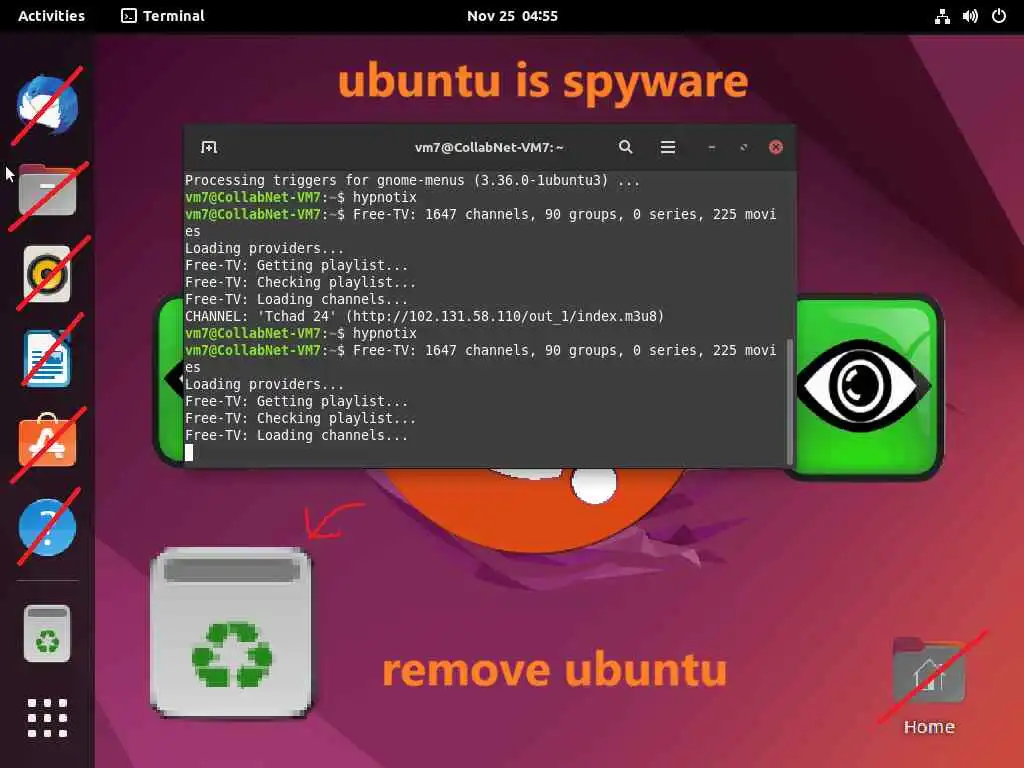Maximize the terminal window
This screenshot has width=1024, height=768.
(744, 148)
